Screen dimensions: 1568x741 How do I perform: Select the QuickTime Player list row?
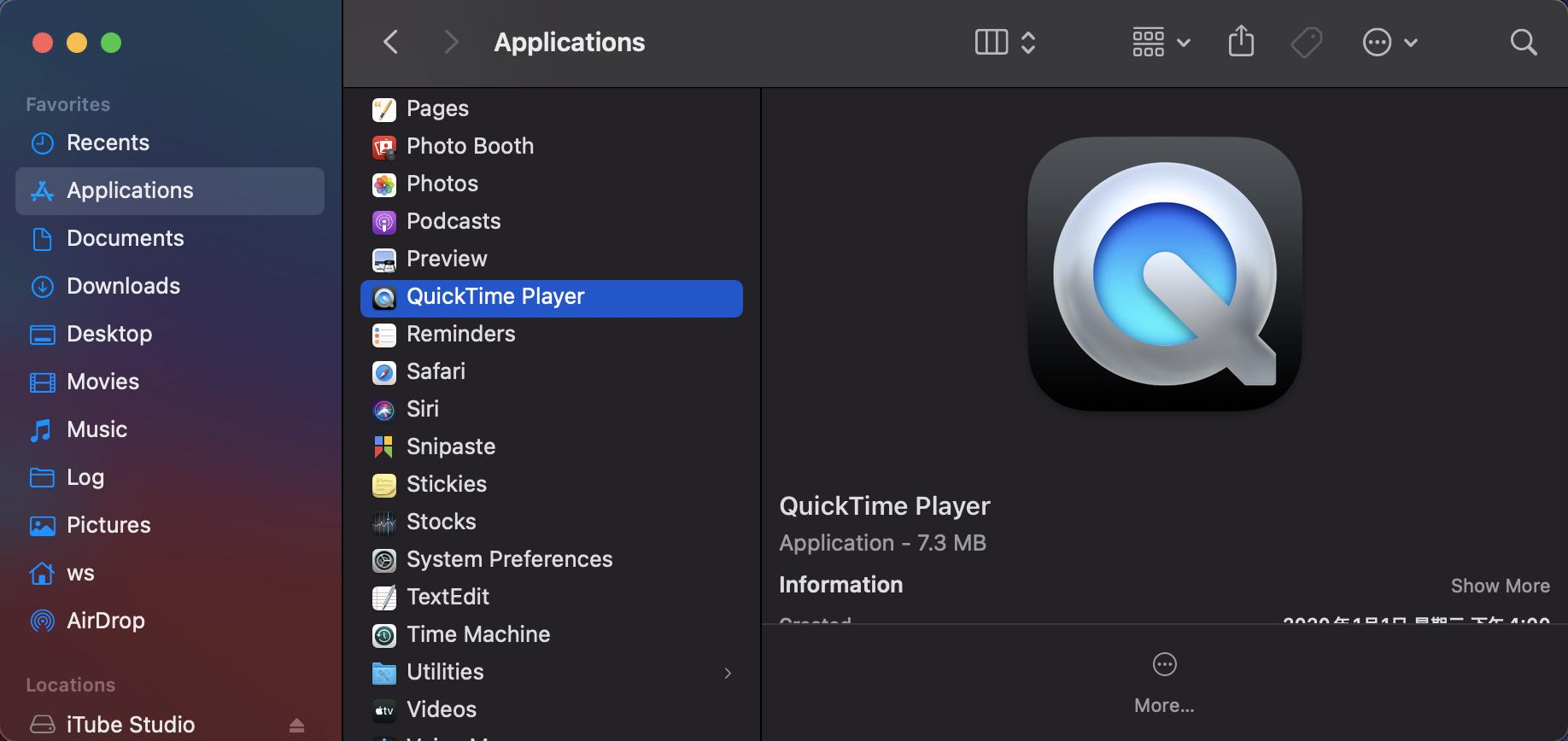point(552,298)
